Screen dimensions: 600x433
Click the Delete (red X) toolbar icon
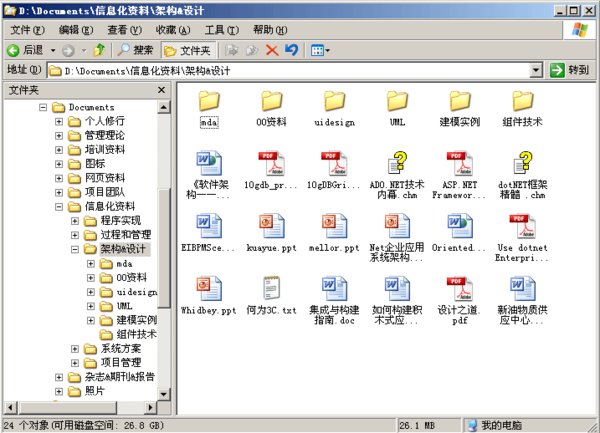coord(271,49)
